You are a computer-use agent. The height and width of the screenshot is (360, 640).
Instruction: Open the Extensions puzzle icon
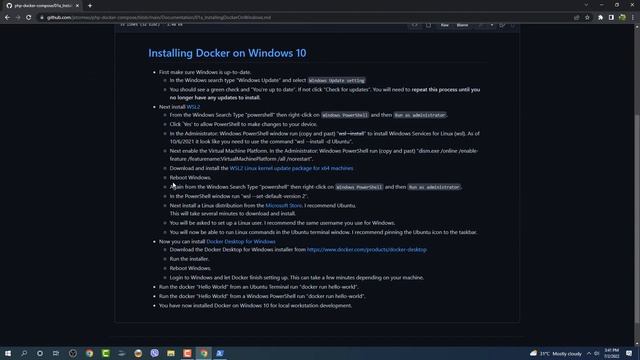[600, 18]
